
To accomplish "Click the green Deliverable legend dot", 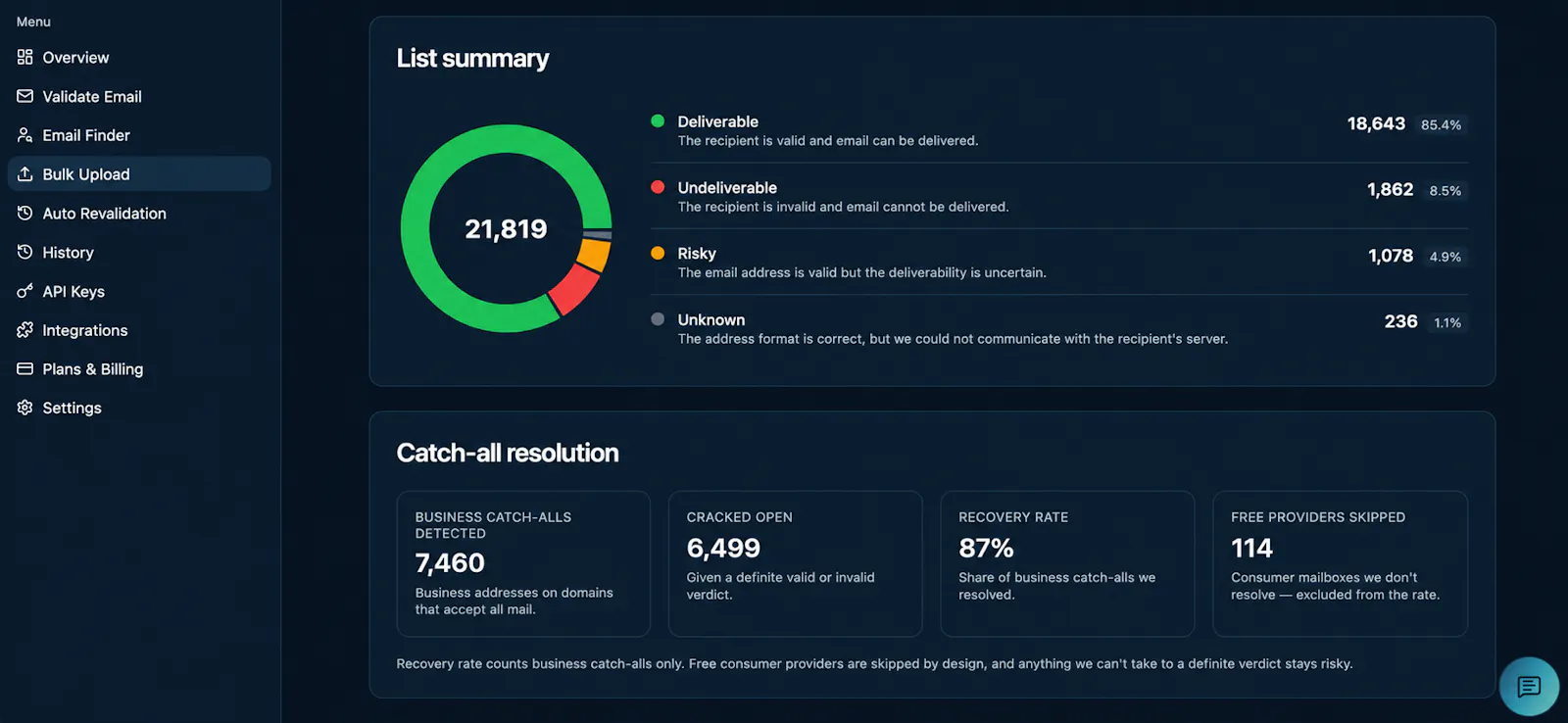I will pyautogui.click(x=658, y=120).
